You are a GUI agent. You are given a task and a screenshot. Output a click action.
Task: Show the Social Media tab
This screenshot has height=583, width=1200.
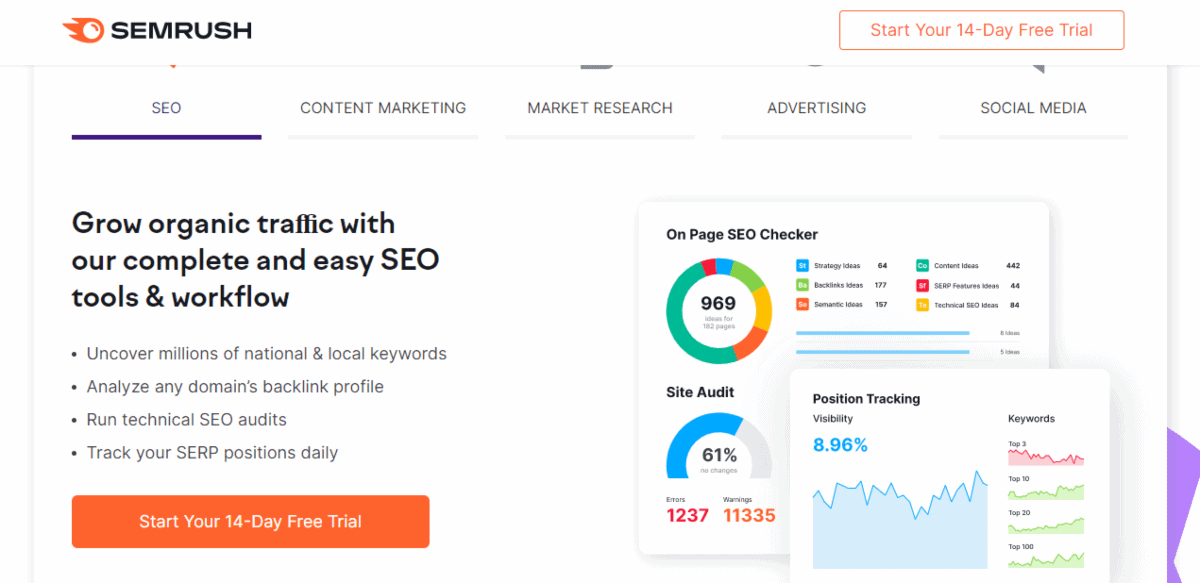pos(1033,108)
